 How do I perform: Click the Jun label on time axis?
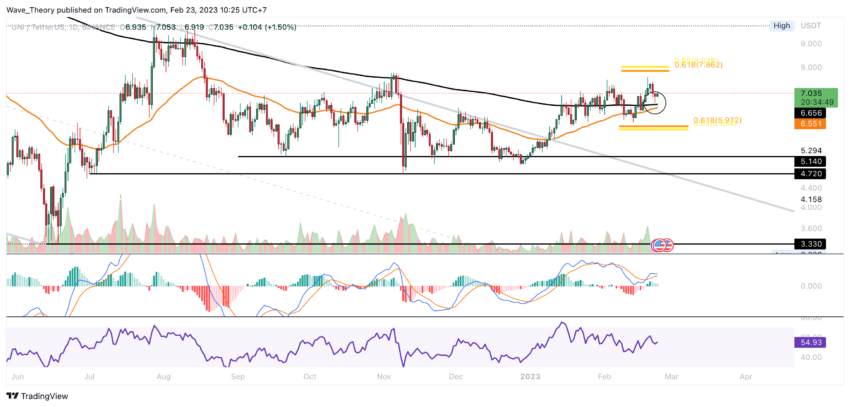click(x=18, y=375)
